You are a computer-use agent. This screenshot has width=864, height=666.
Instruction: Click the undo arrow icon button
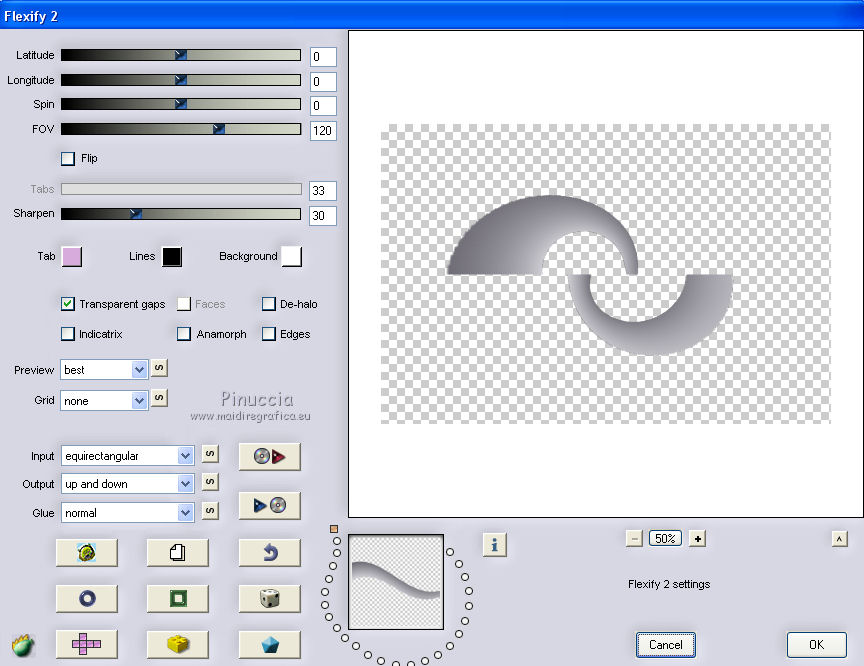tap(269, 553)
